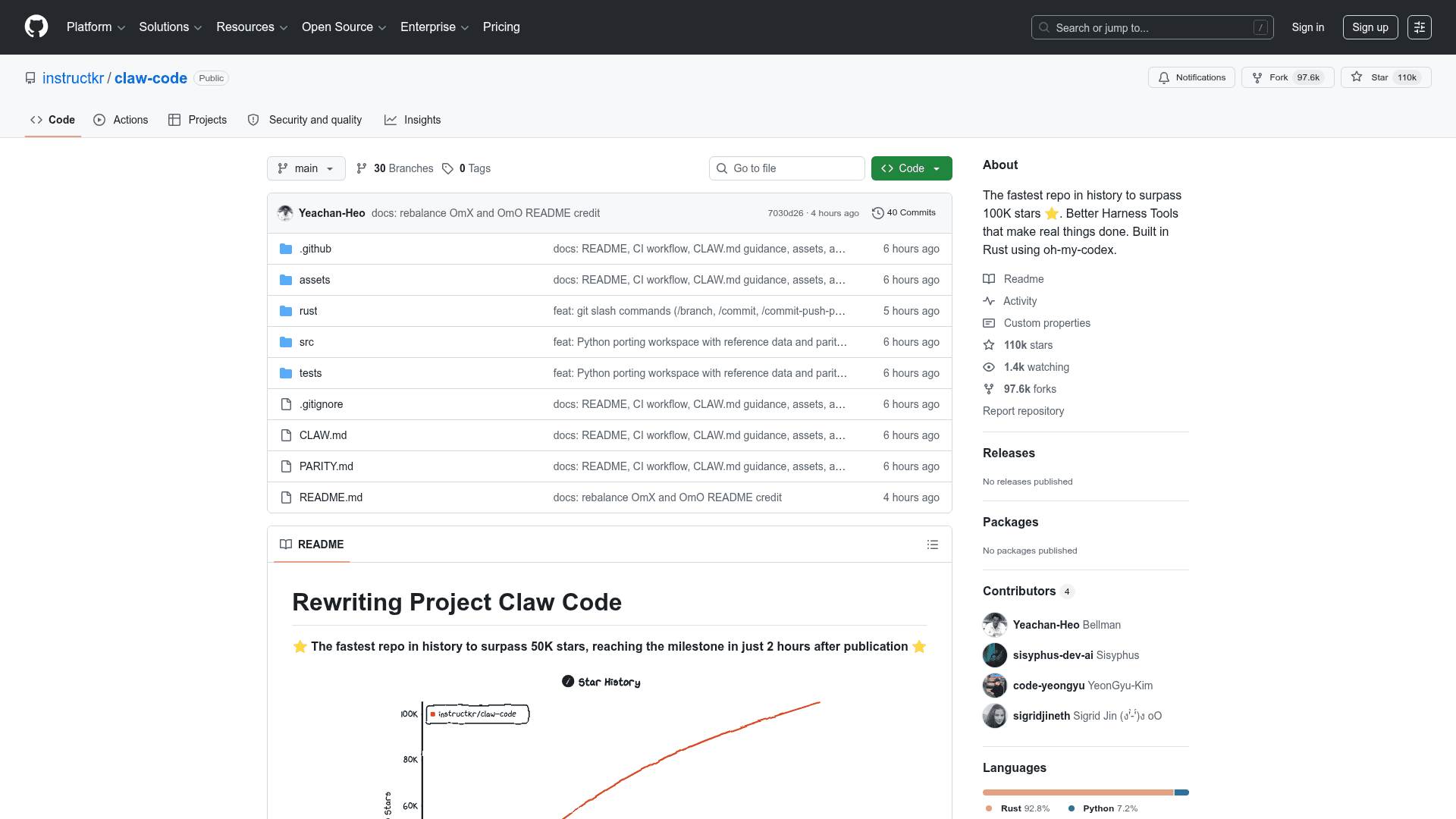Star the claw-code repository
This screenshot has width=1456, height=819.
(x=1371, y=77)
